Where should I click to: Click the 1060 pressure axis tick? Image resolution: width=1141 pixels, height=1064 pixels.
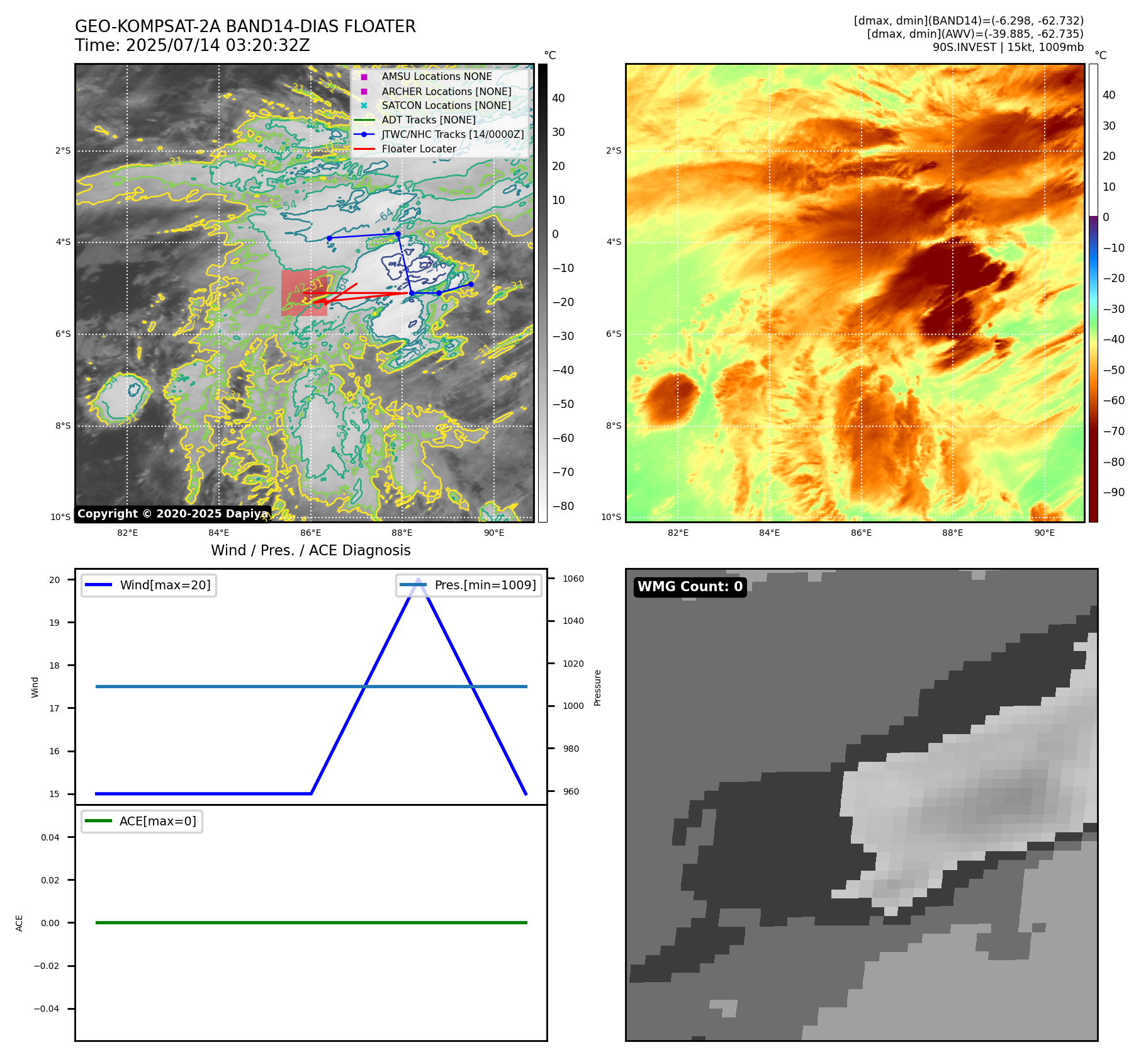573,579
